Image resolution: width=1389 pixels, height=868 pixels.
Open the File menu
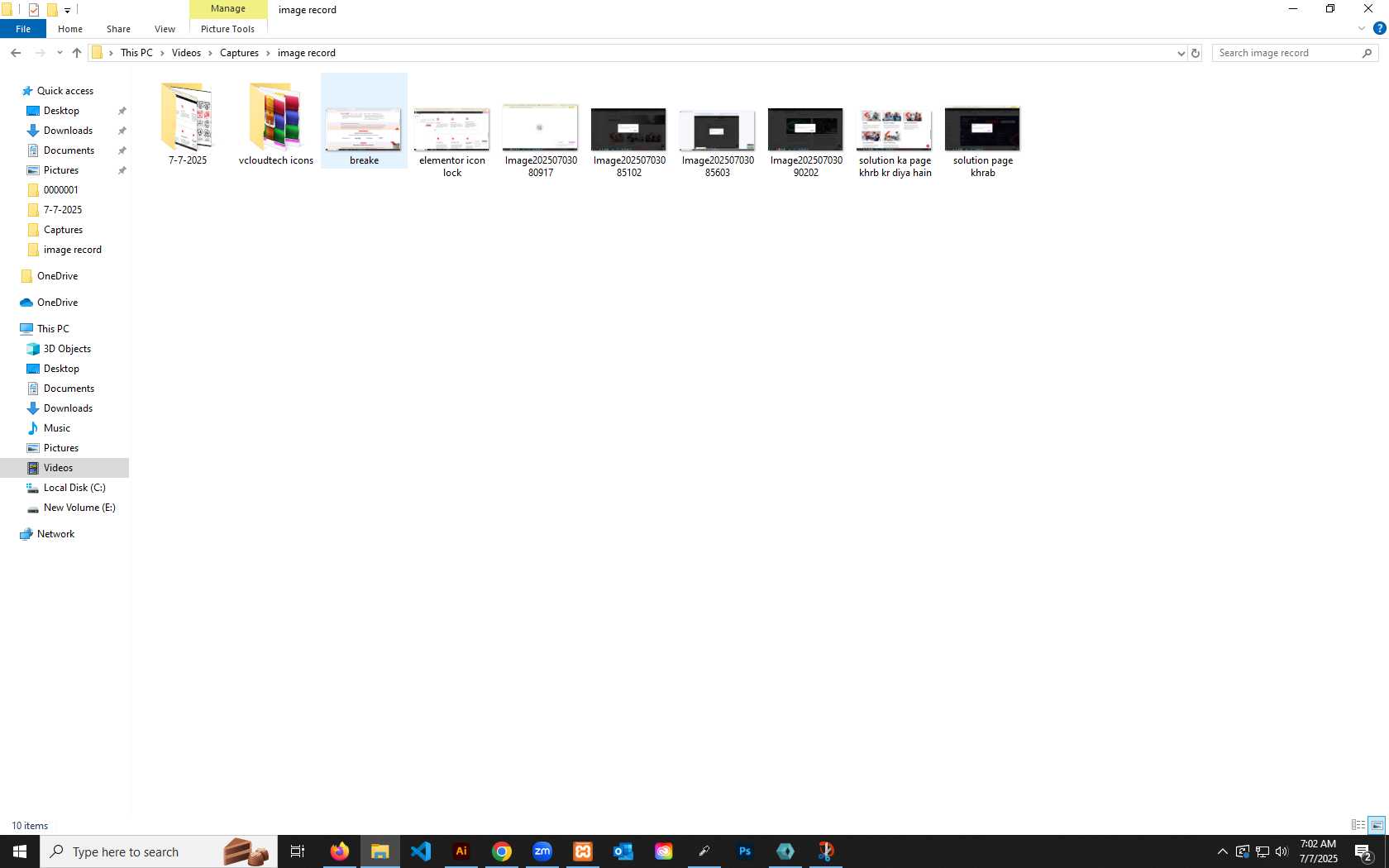[23, 29]
